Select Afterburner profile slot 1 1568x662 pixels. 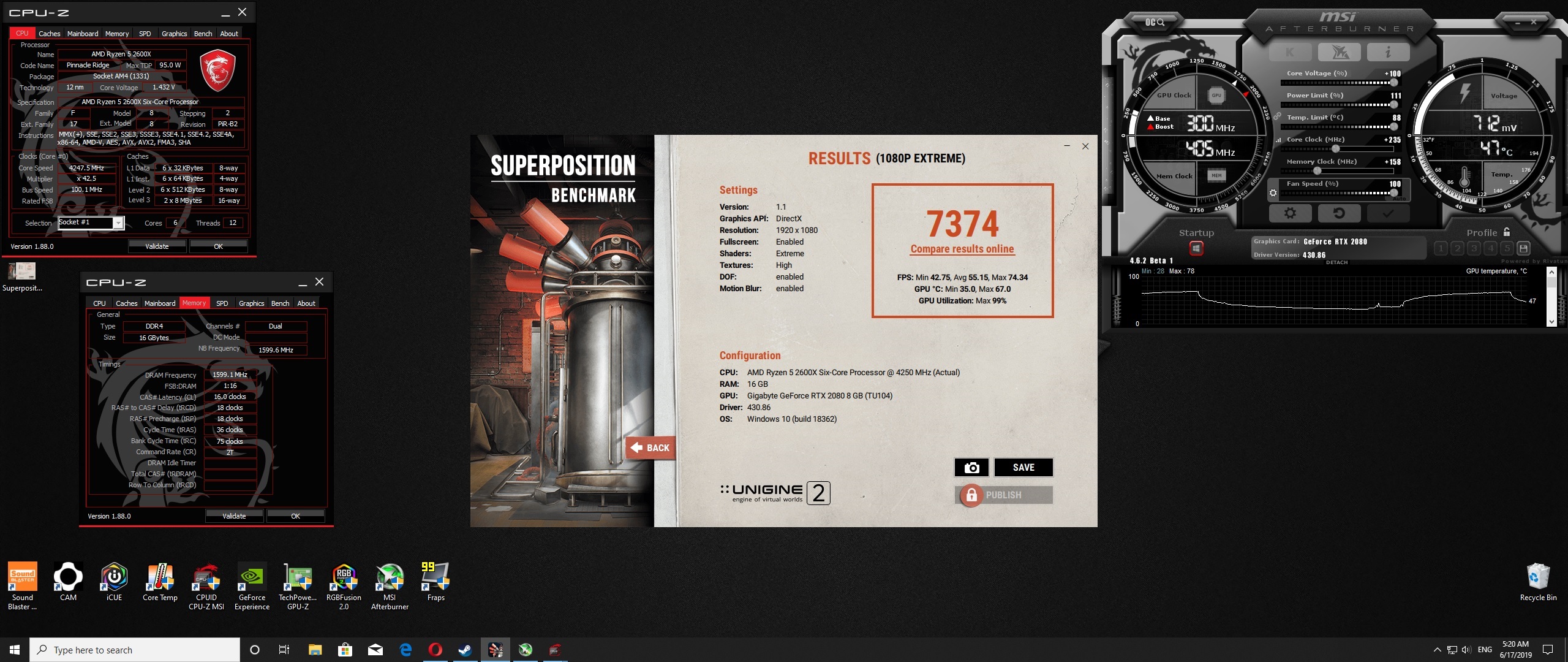click(x=1441, y=248)
